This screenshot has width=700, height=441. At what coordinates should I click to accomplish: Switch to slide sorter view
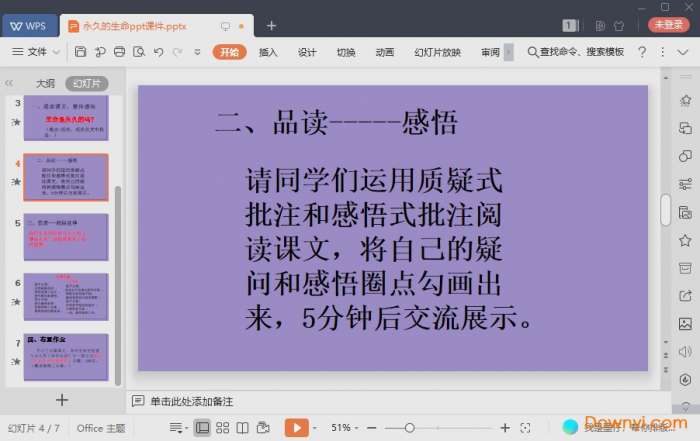[x=222, y=428]
